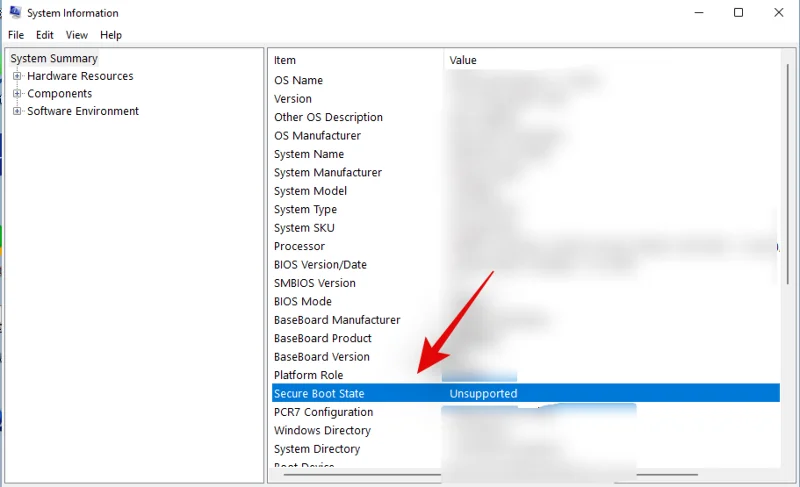Expand the Software Environment node

point(17,111)
